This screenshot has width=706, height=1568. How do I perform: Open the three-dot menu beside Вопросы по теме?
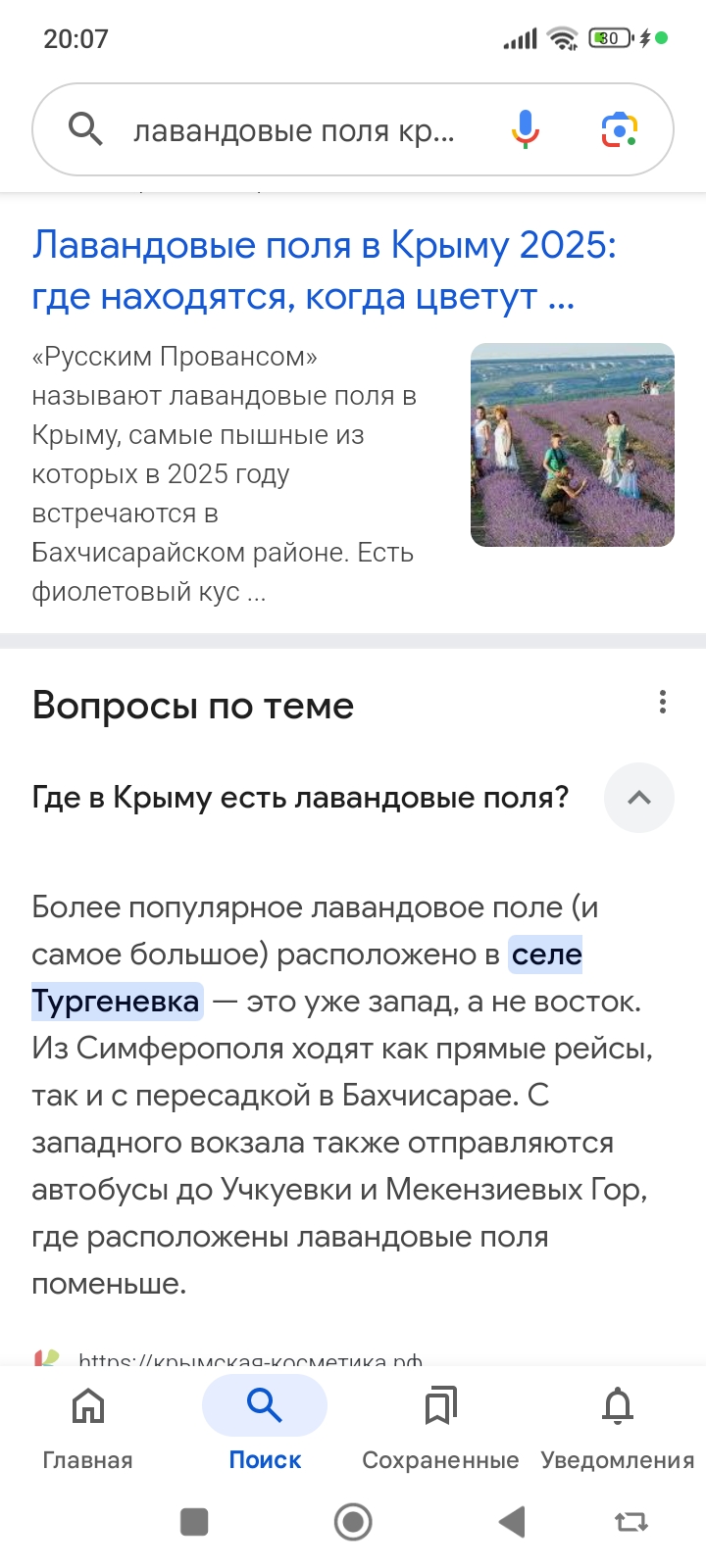coord(663,702)
